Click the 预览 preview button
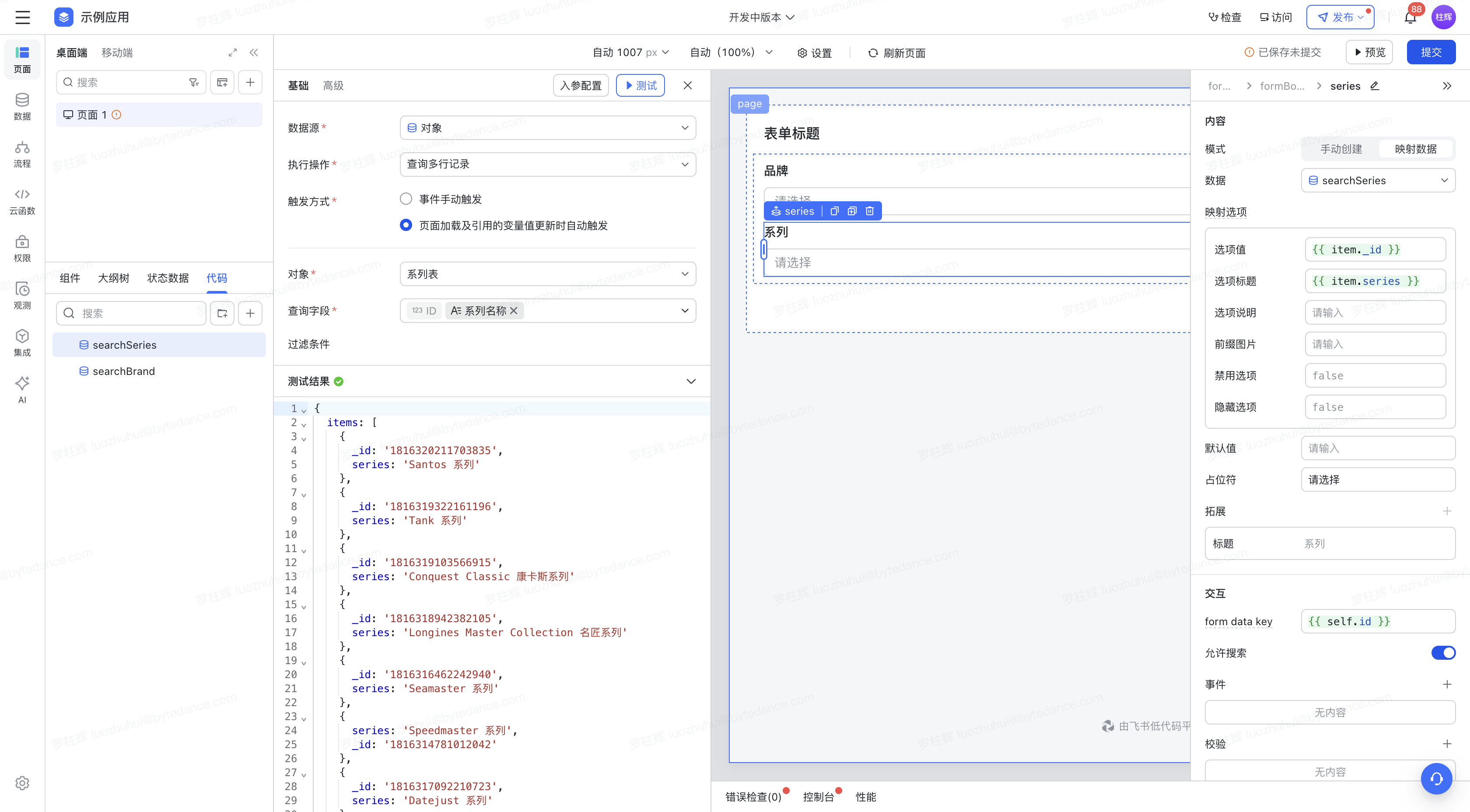Viewport: 1470px width, 812px height. [x=1369, y=52]
